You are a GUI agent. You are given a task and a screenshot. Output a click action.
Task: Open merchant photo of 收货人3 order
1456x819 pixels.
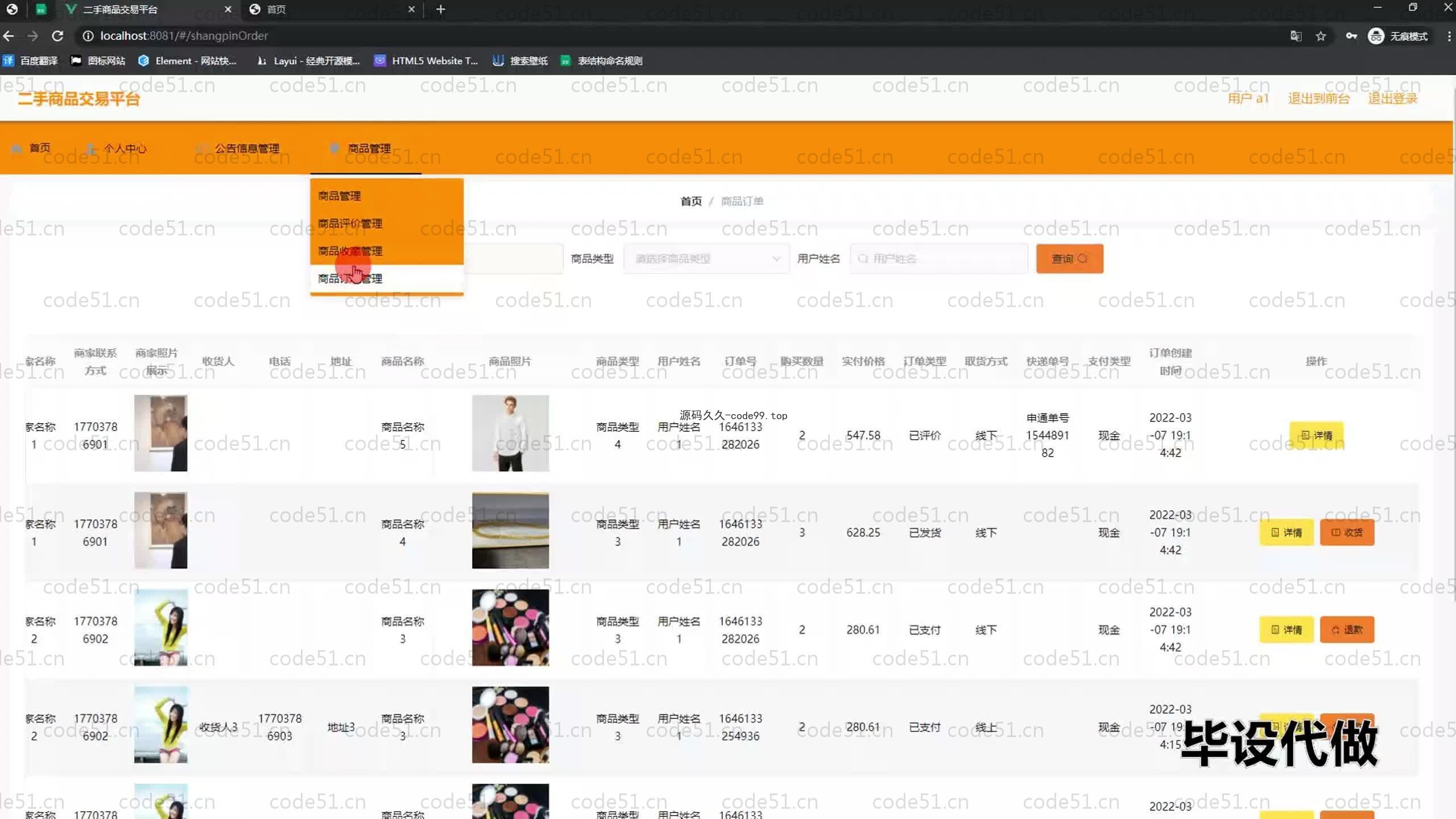coord(160,725)
